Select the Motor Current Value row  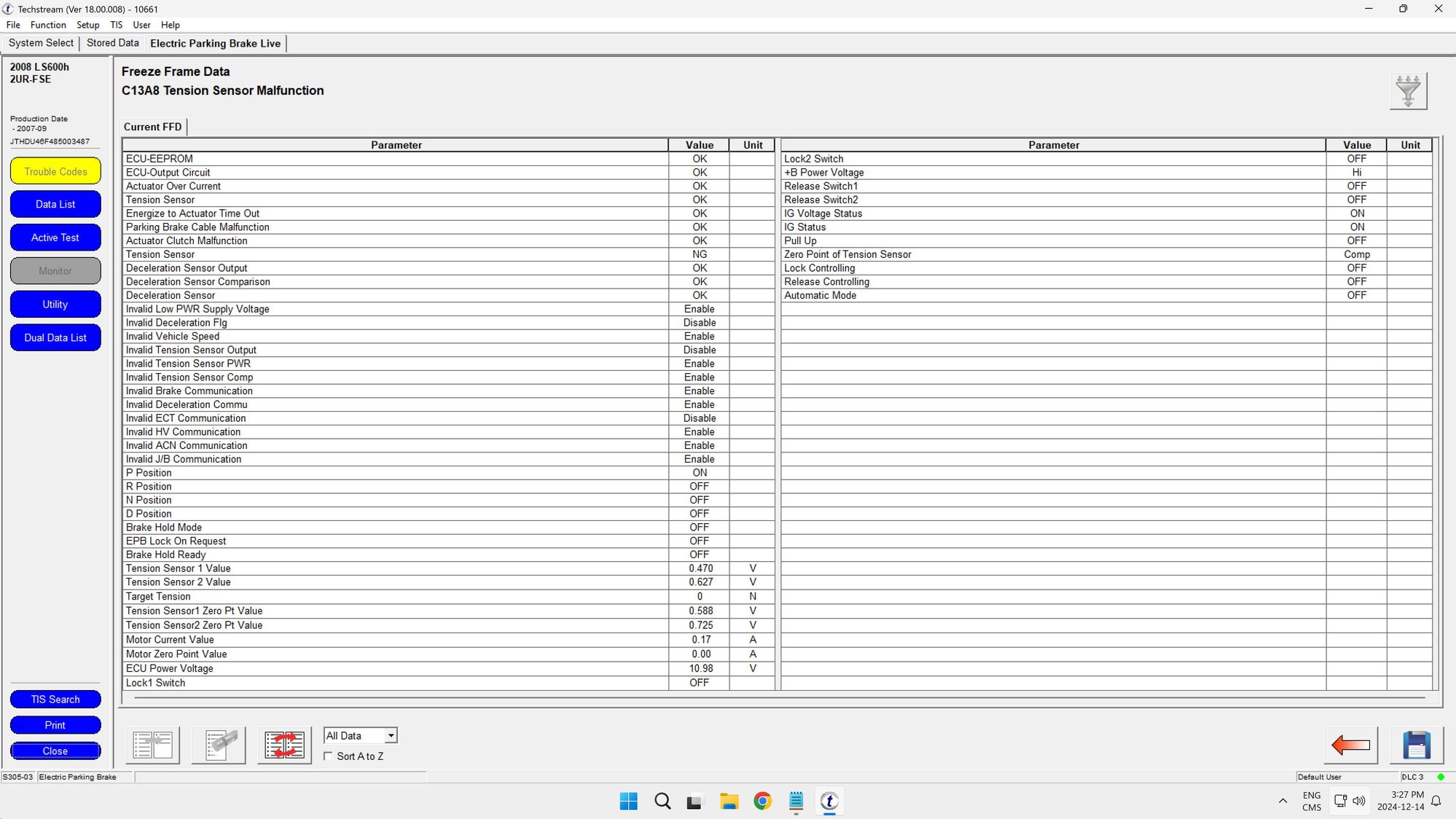click(448, 640)
